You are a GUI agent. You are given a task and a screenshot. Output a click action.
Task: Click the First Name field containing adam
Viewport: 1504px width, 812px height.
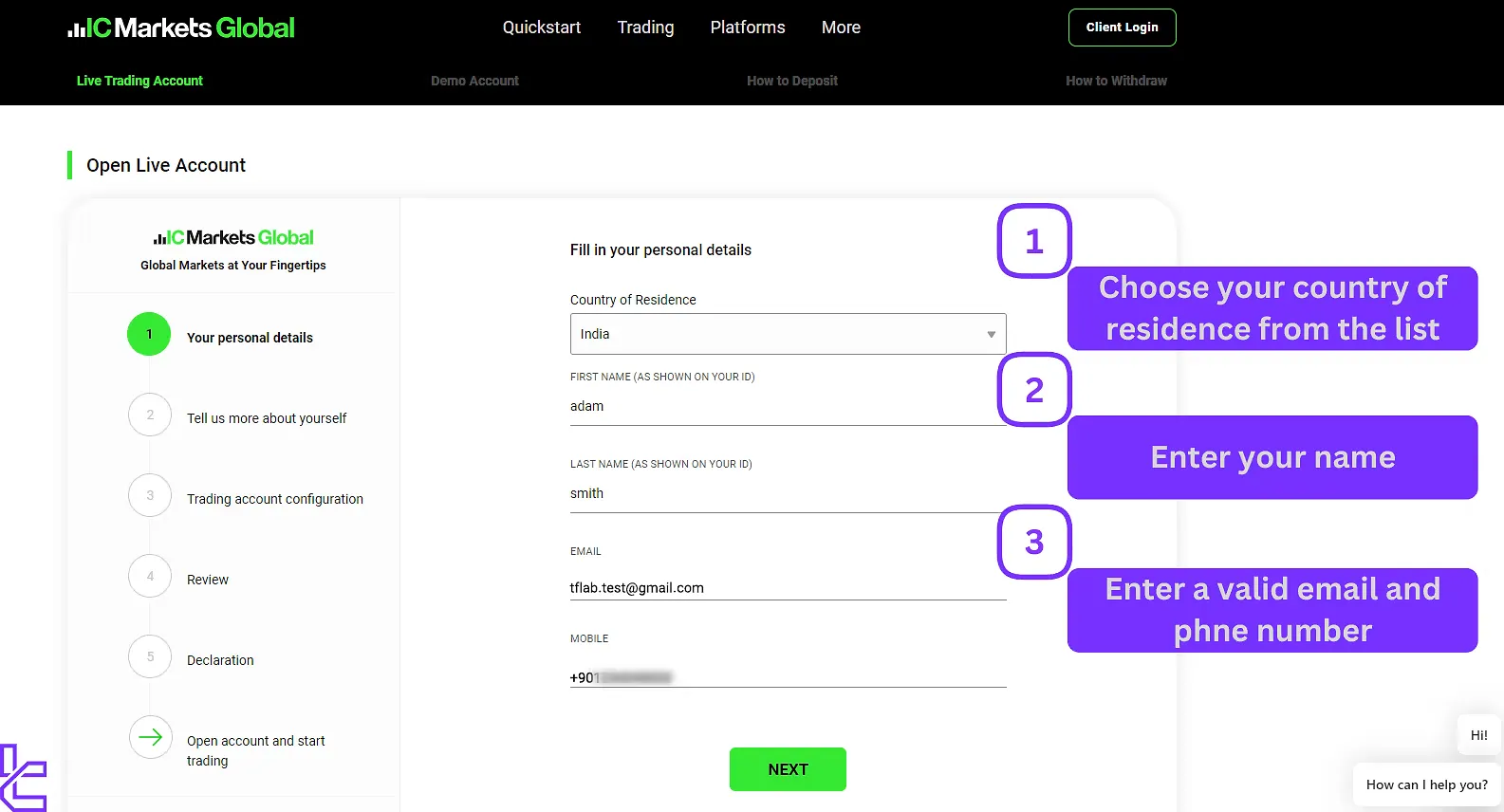pos(788,406)
